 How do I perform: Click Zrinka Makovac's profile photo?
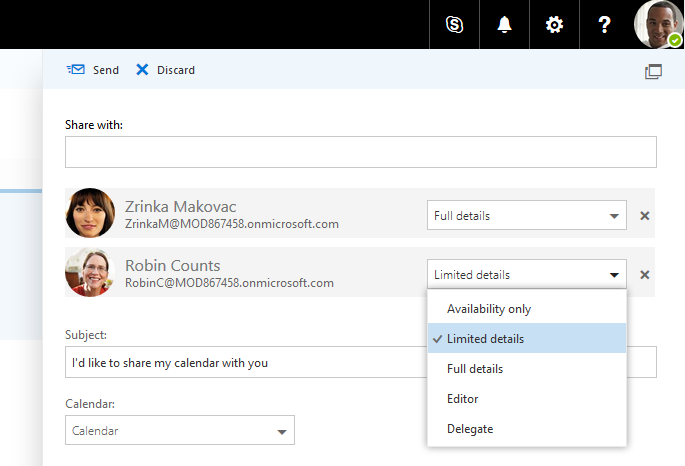point(90,213)
